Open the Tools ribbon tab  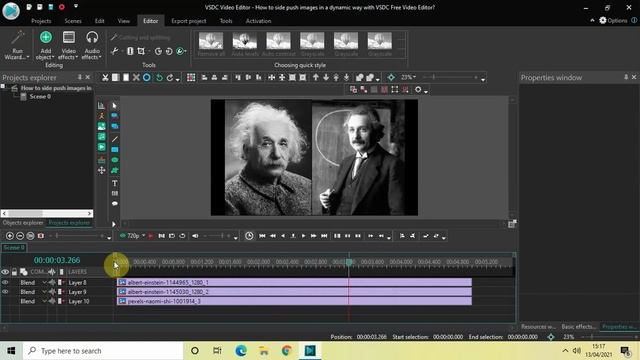click(226, 21)
